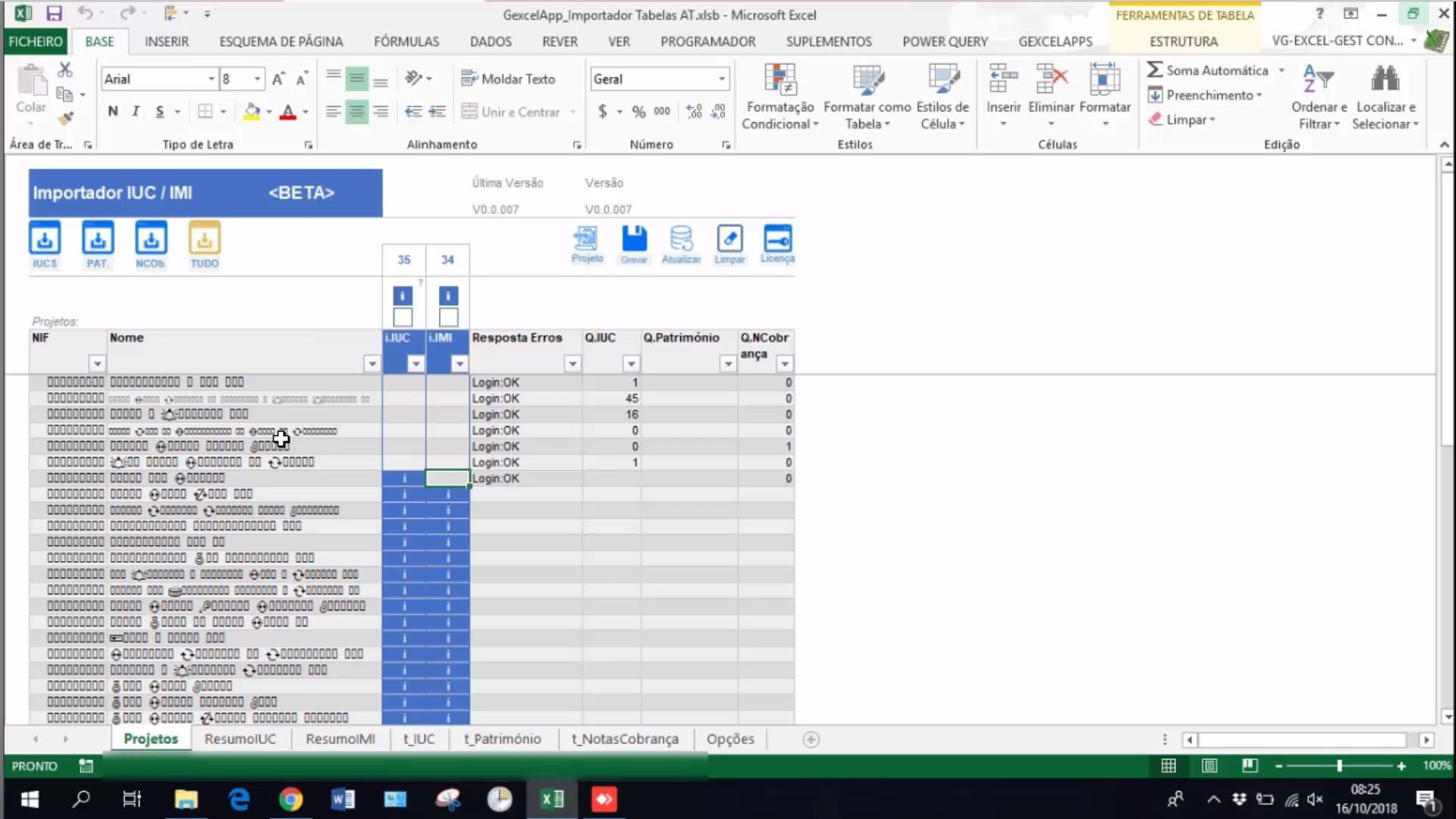This screenshot has width=1456, height=819.
Task: Open the Arial font name dropdown
Action: click(212, 79)
